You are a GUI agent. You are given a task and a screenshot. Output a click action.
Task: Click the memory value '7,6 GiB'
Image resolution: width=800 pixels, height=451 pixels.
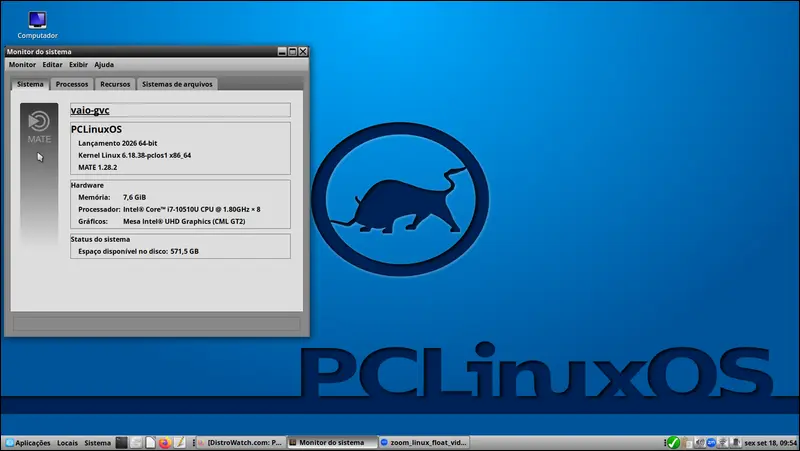[x=135, y=197]
